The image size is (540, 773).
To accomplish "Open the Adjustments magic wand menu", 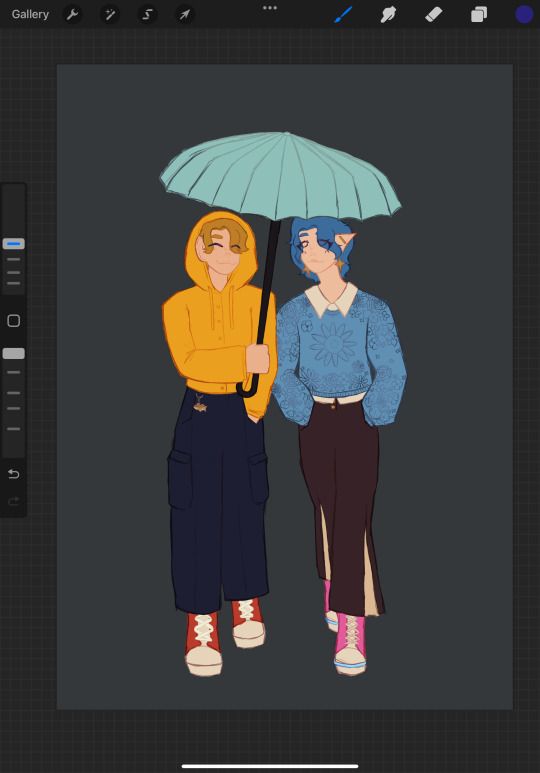I will click(109, 14).
